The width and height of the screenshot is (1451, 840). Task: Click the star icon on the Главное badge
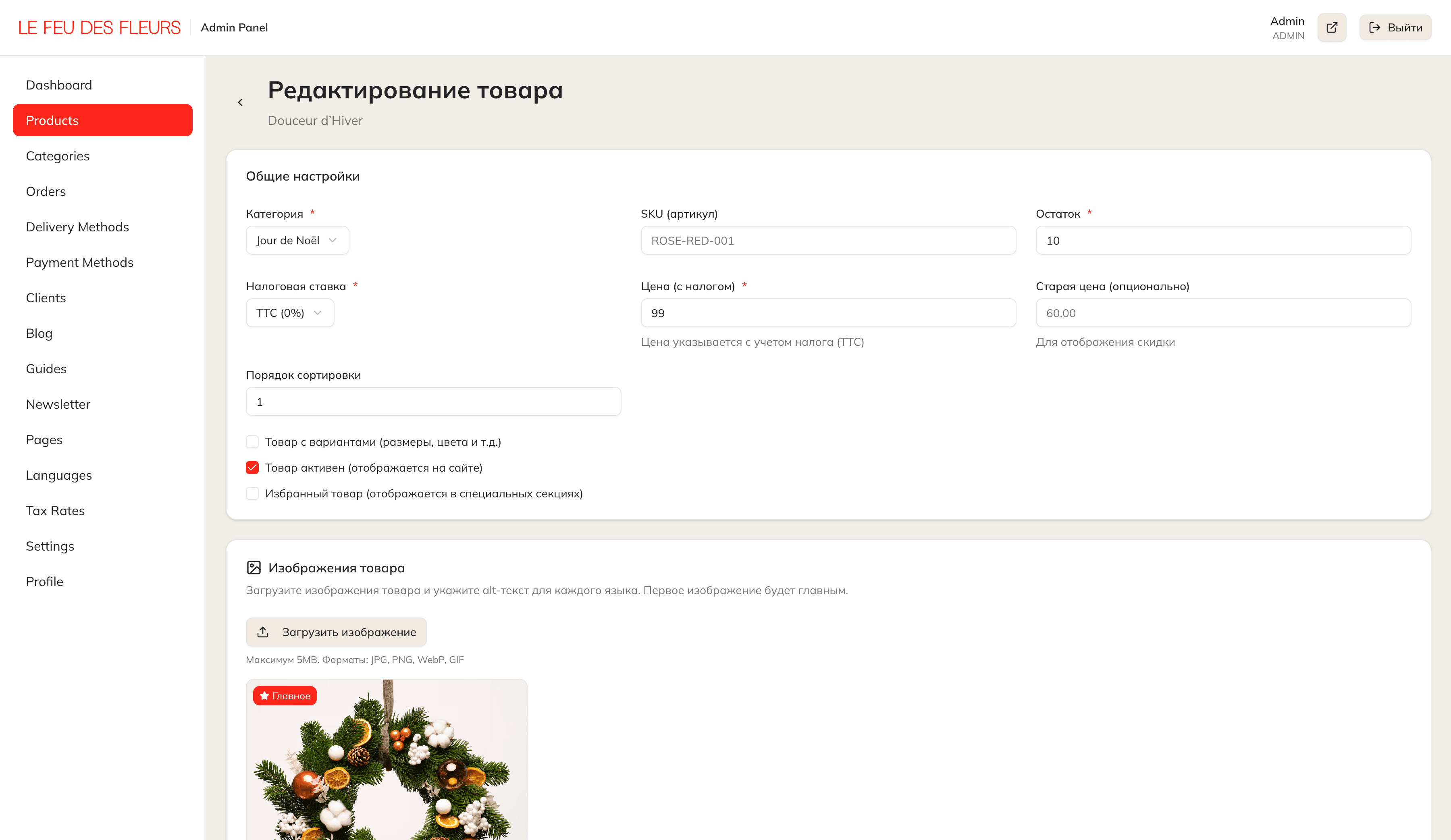pos(264,695)
